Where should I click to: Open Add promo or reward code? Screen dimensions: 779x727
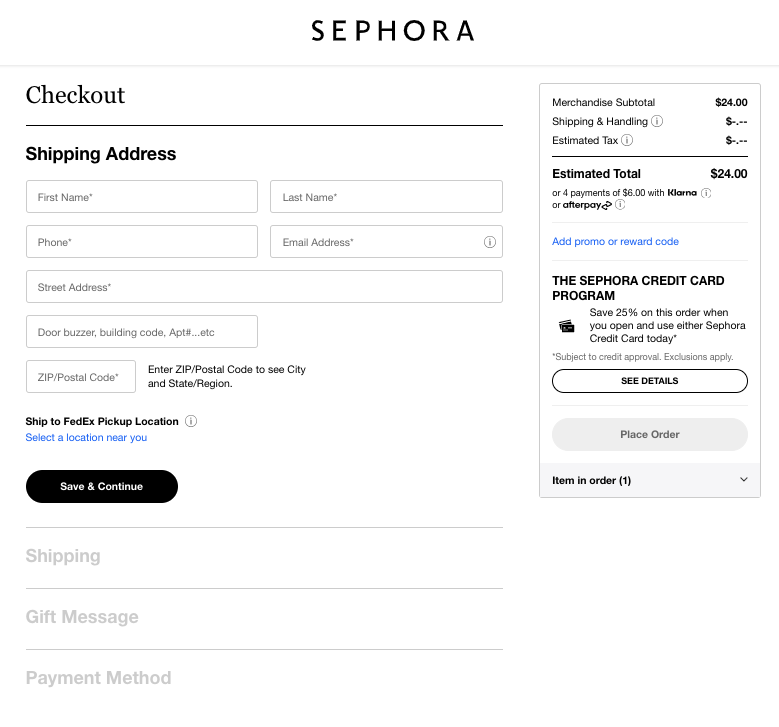pyautogui.click(x=615, y=242)
